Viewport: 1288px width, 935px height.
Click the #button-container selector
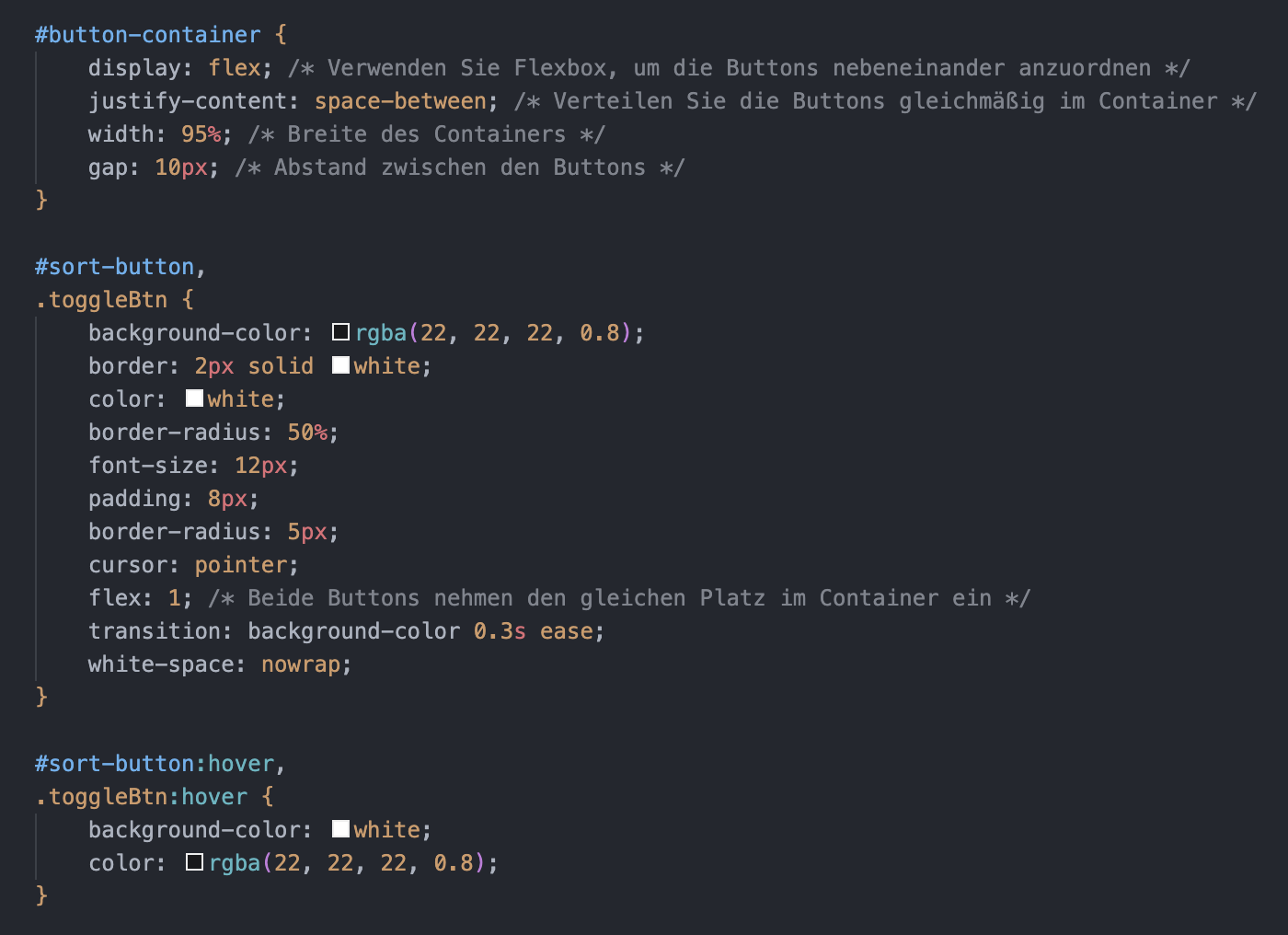click(147, 35)
